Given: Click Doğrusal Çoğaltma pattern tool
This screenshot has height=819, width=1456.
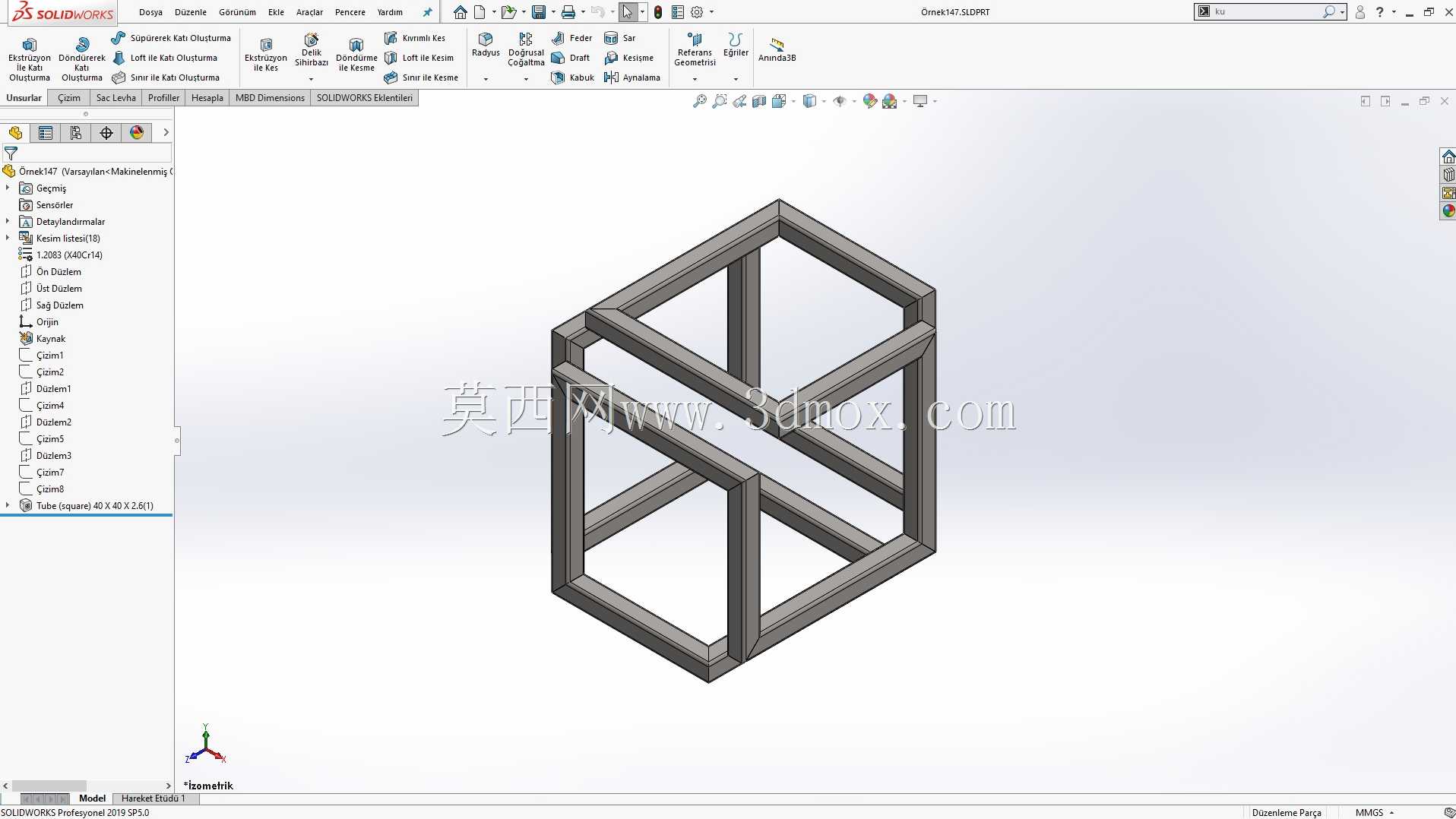Looking at the screenshot, I should [x=526, y=50].
